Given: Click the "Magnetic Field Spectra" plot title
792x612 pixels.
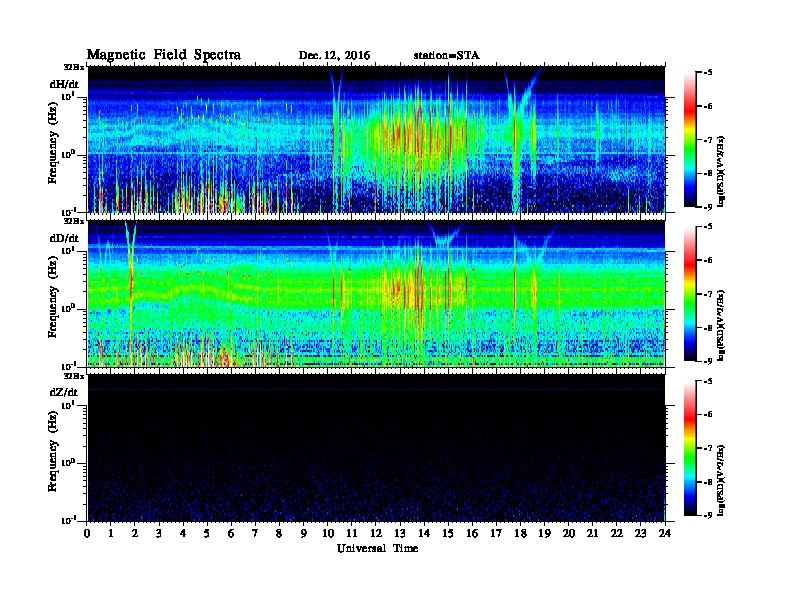Looking at the screenshot, I should pos(164,55).
